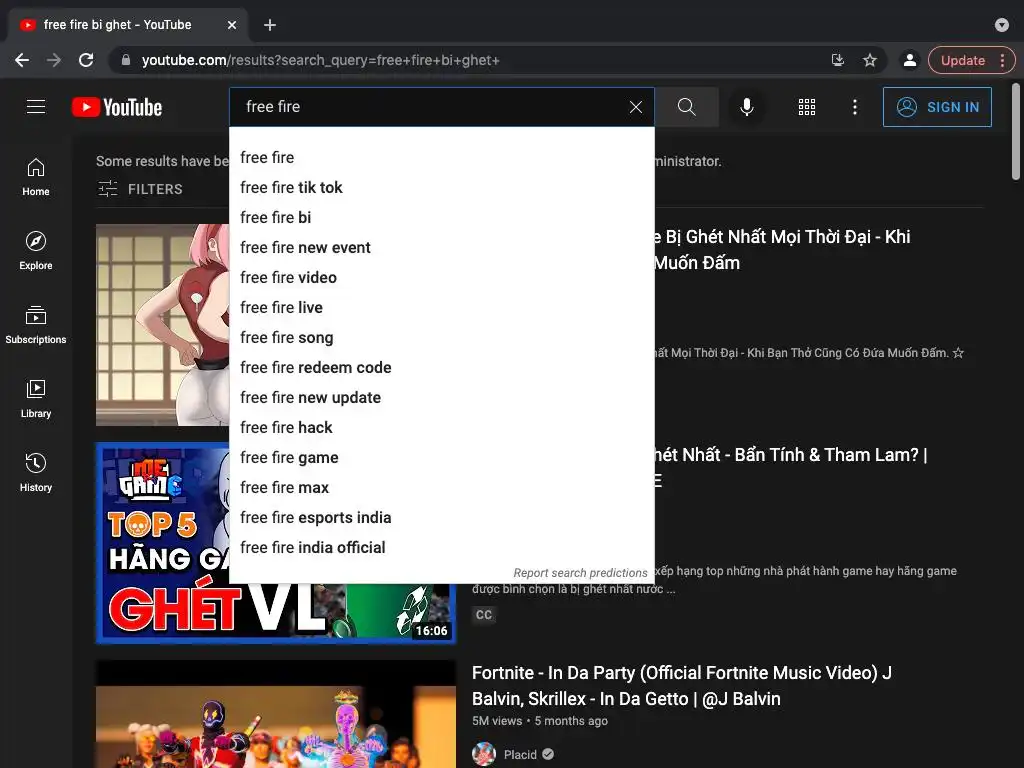The image size is (1024, 768).
Task: Bookmark this page with the star icon
Action: point(869,60)
